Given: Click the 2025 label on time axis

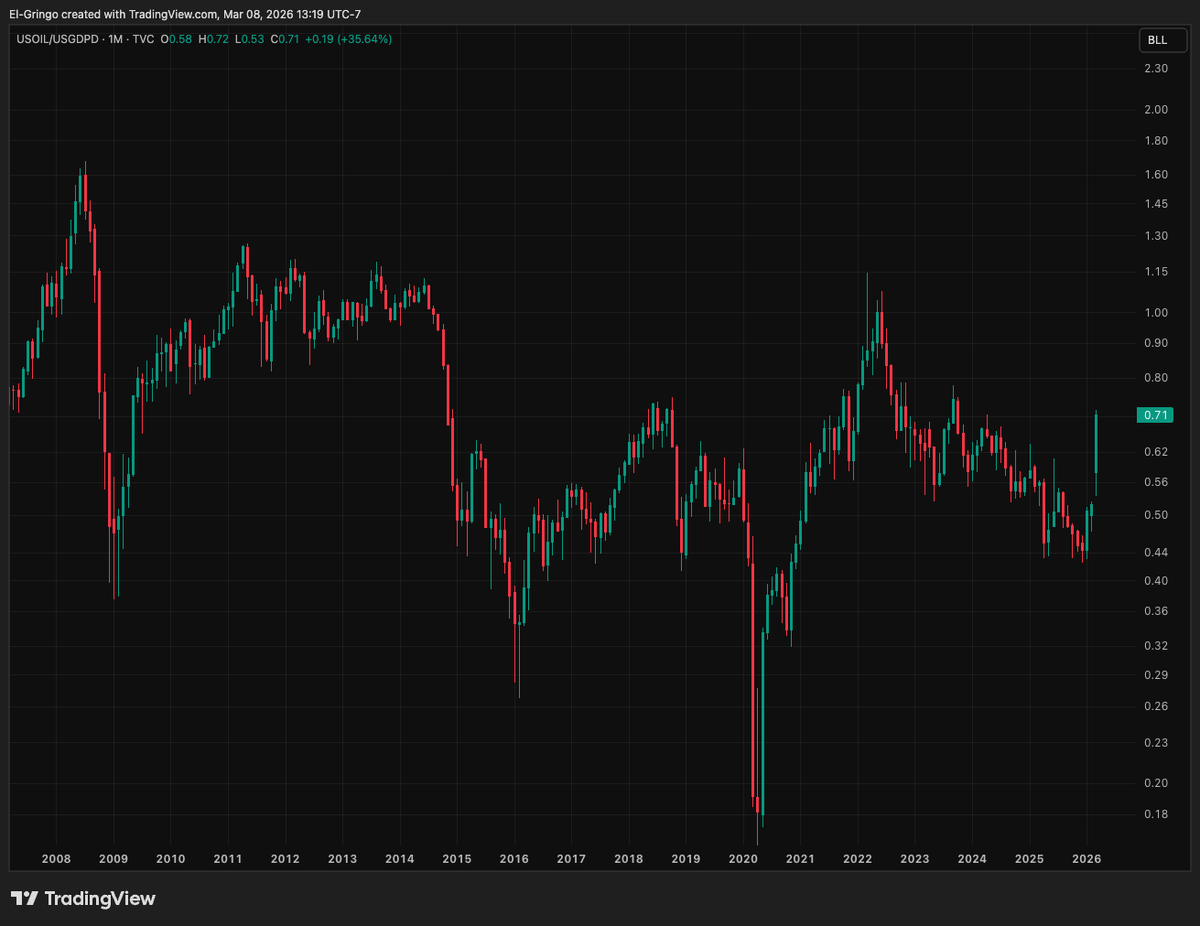Looking at the screenshot, I should [x=1029, y=859].
